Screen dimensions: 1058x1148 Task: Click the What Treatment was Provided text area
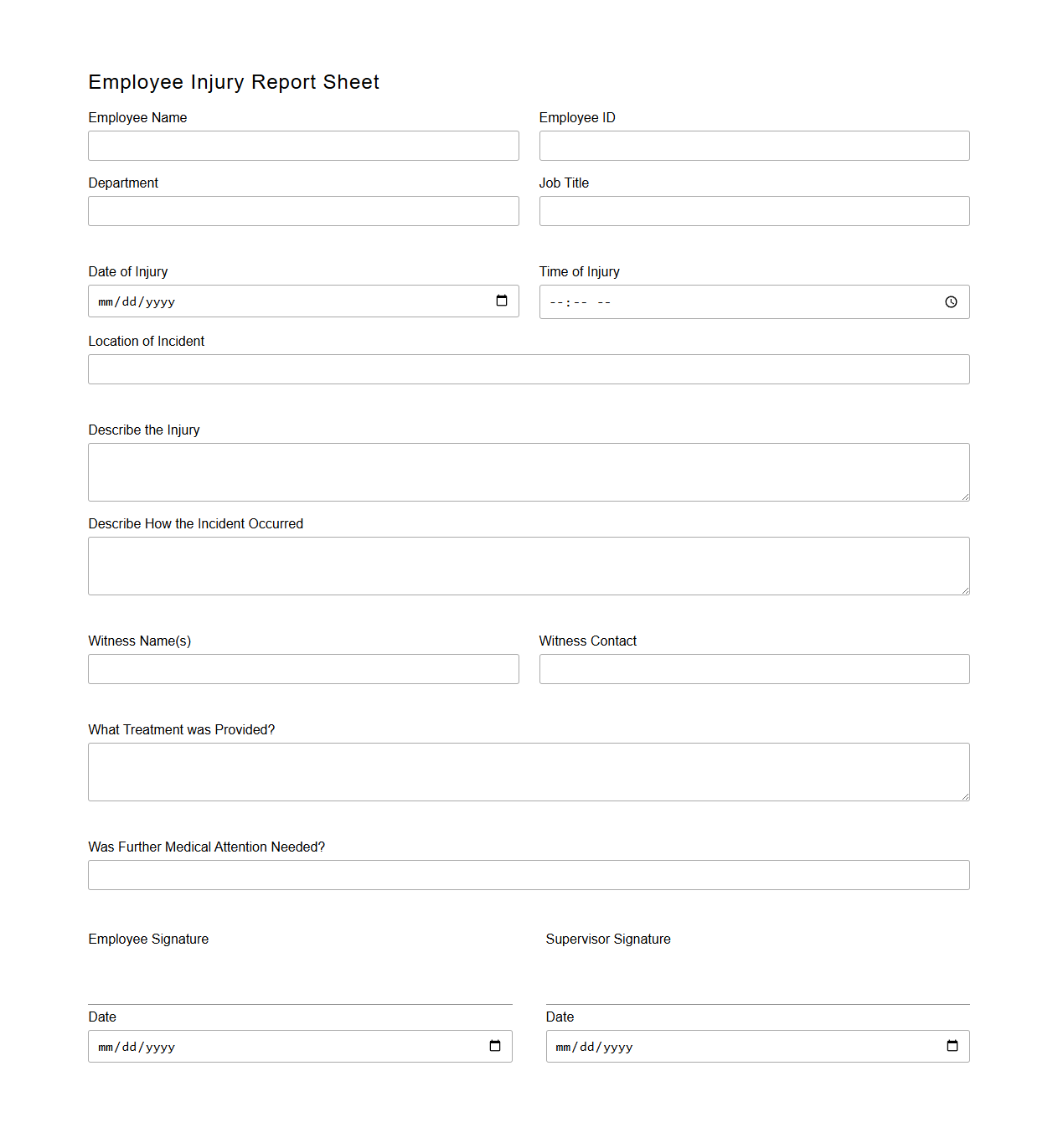(529, 771)
